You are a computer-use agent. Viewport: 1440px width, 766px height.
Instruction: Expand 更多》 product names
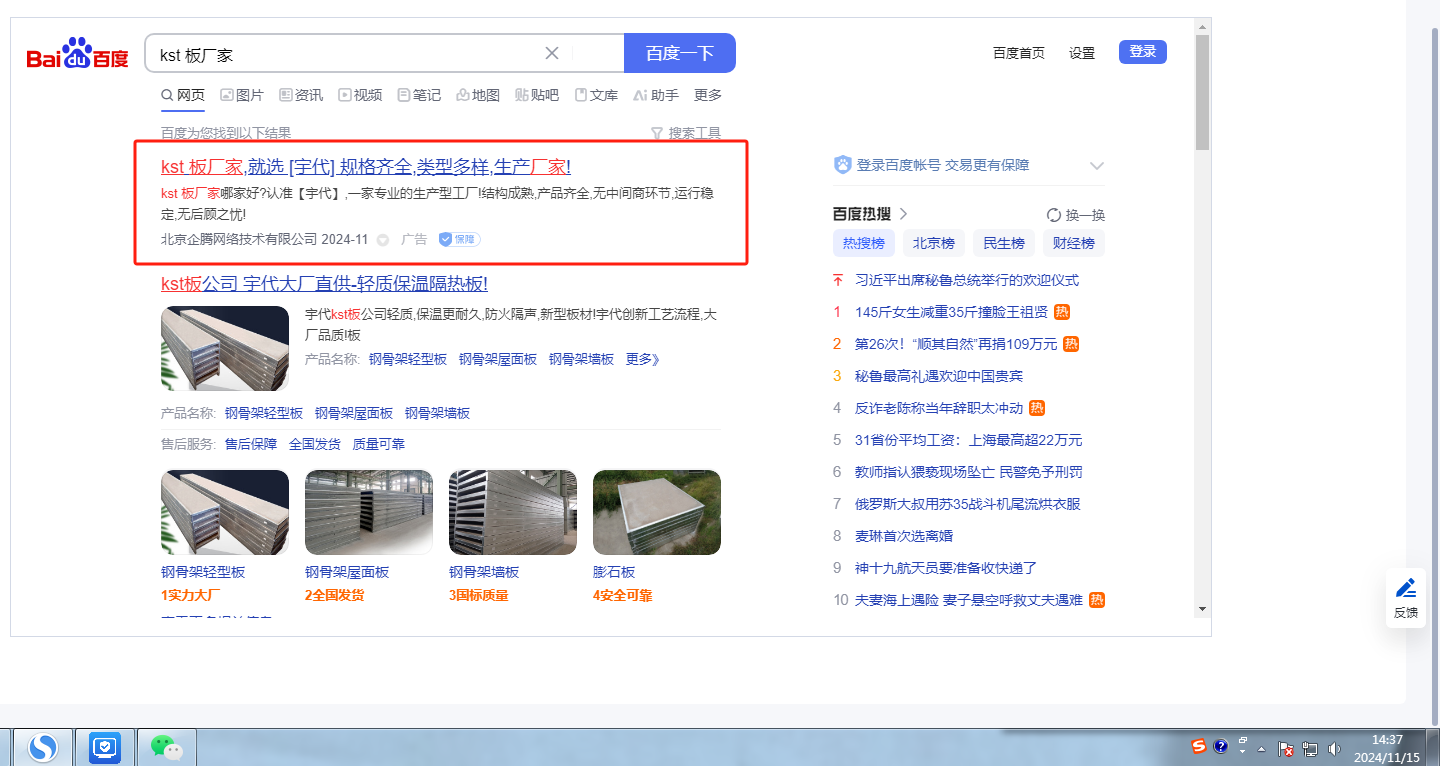click(x=643, y=359)
